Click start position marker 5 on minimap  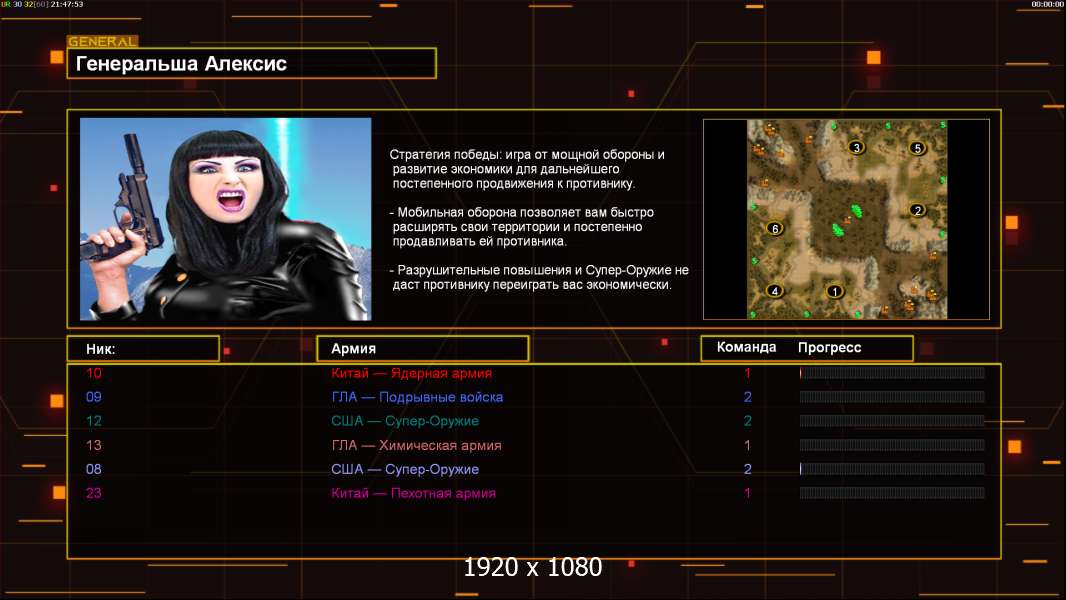point(917,148)
